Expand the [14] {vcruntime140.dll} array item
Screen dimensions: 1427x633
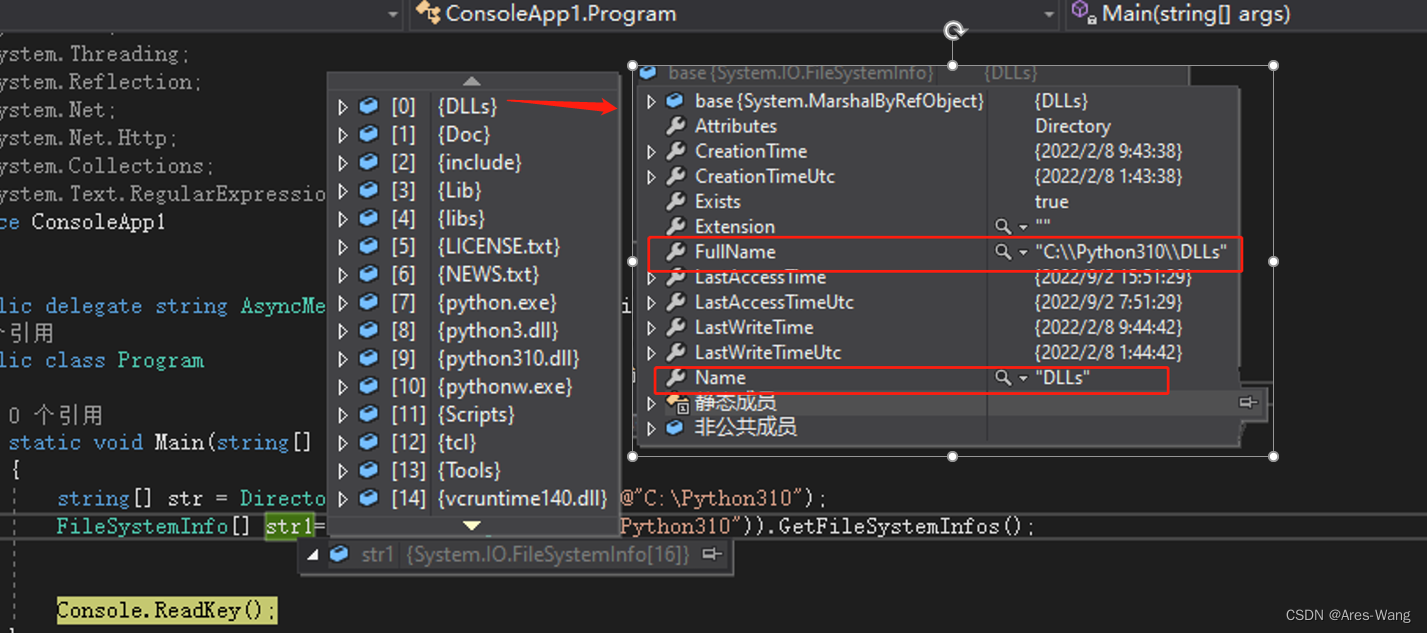pos(343,498)
